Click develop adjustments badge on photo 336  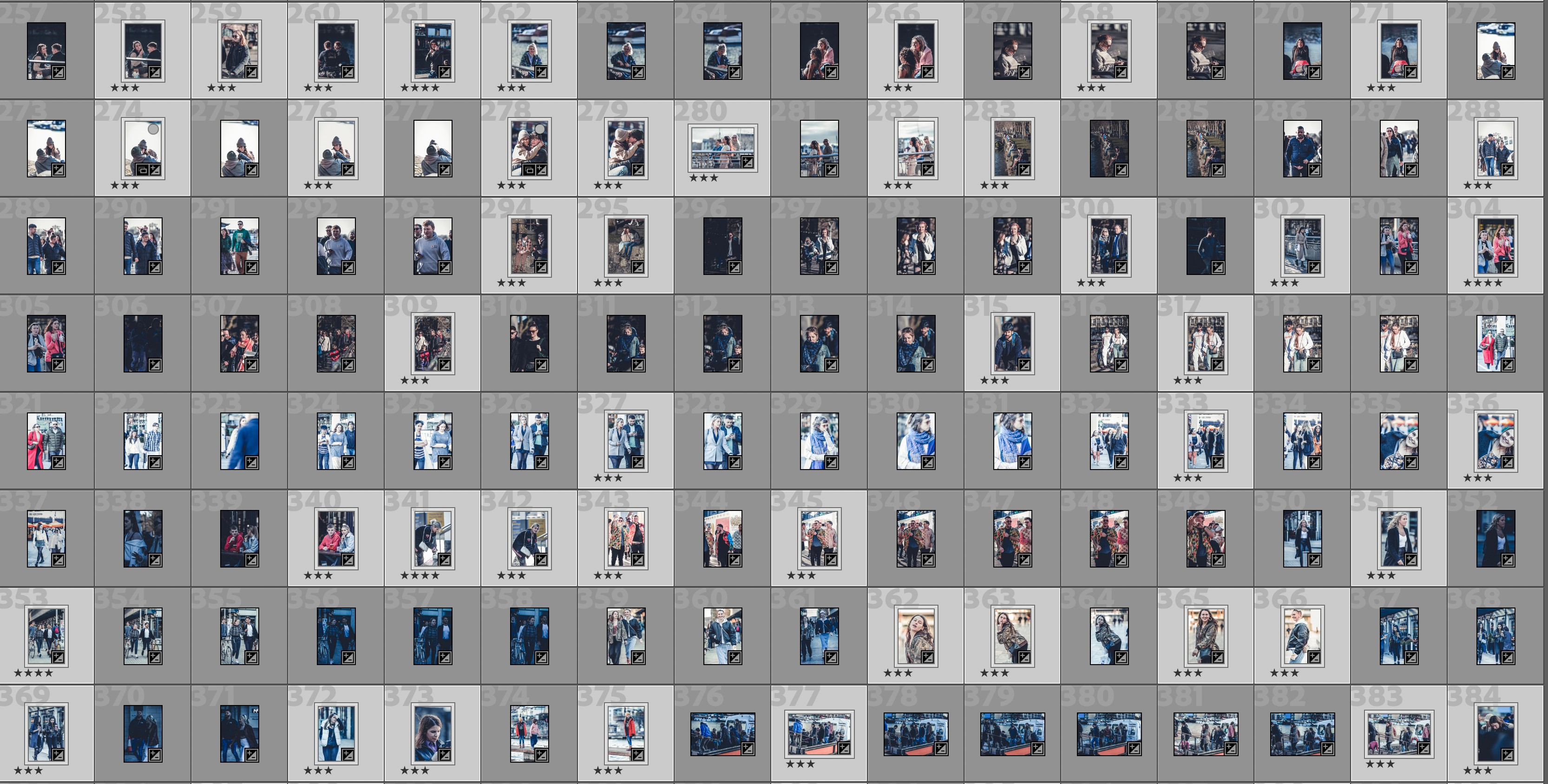[x=1508, y=463]
